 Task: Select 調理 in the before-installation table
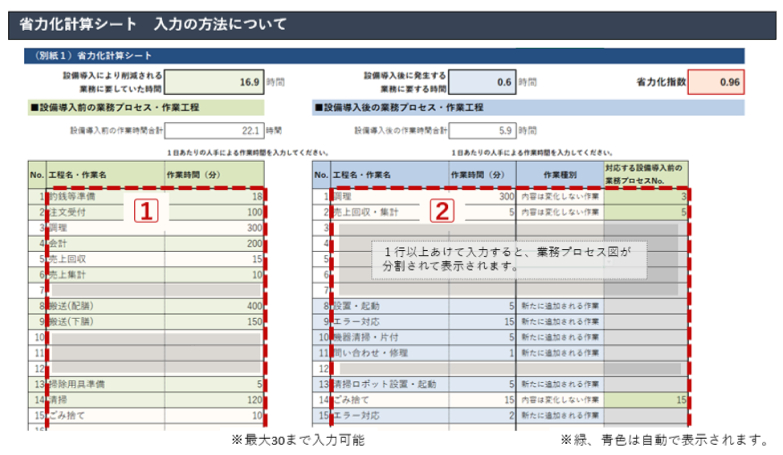(x=106, y=228)
